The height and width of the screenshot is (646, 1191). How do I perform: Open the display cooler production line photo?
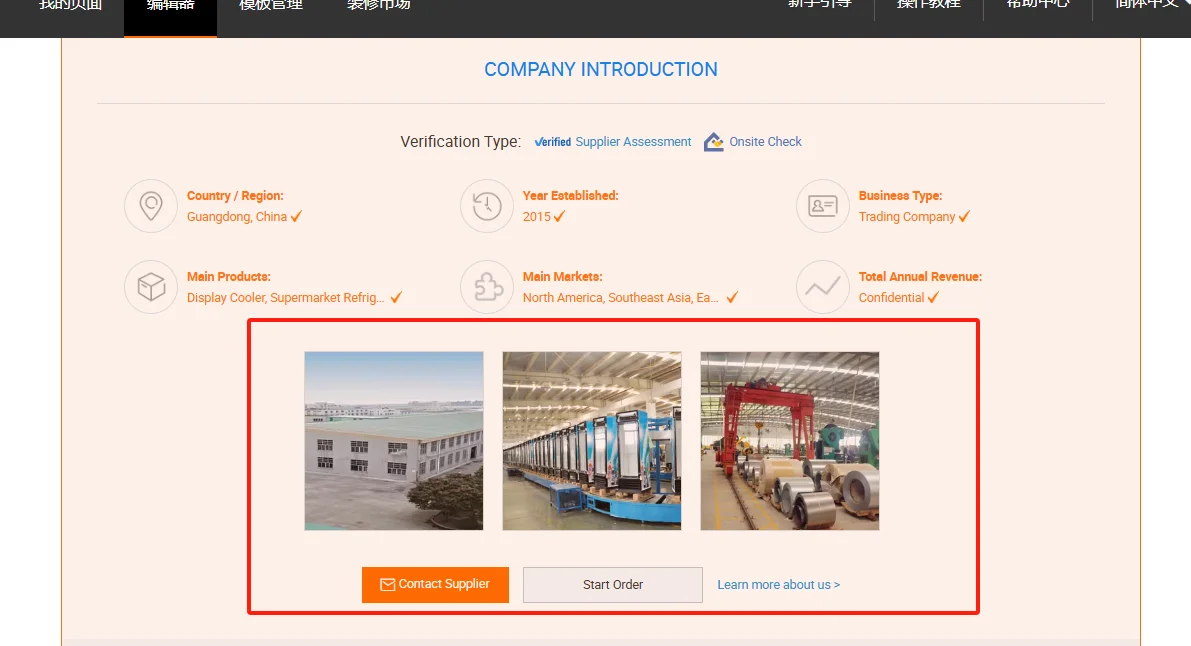point(592,441)
